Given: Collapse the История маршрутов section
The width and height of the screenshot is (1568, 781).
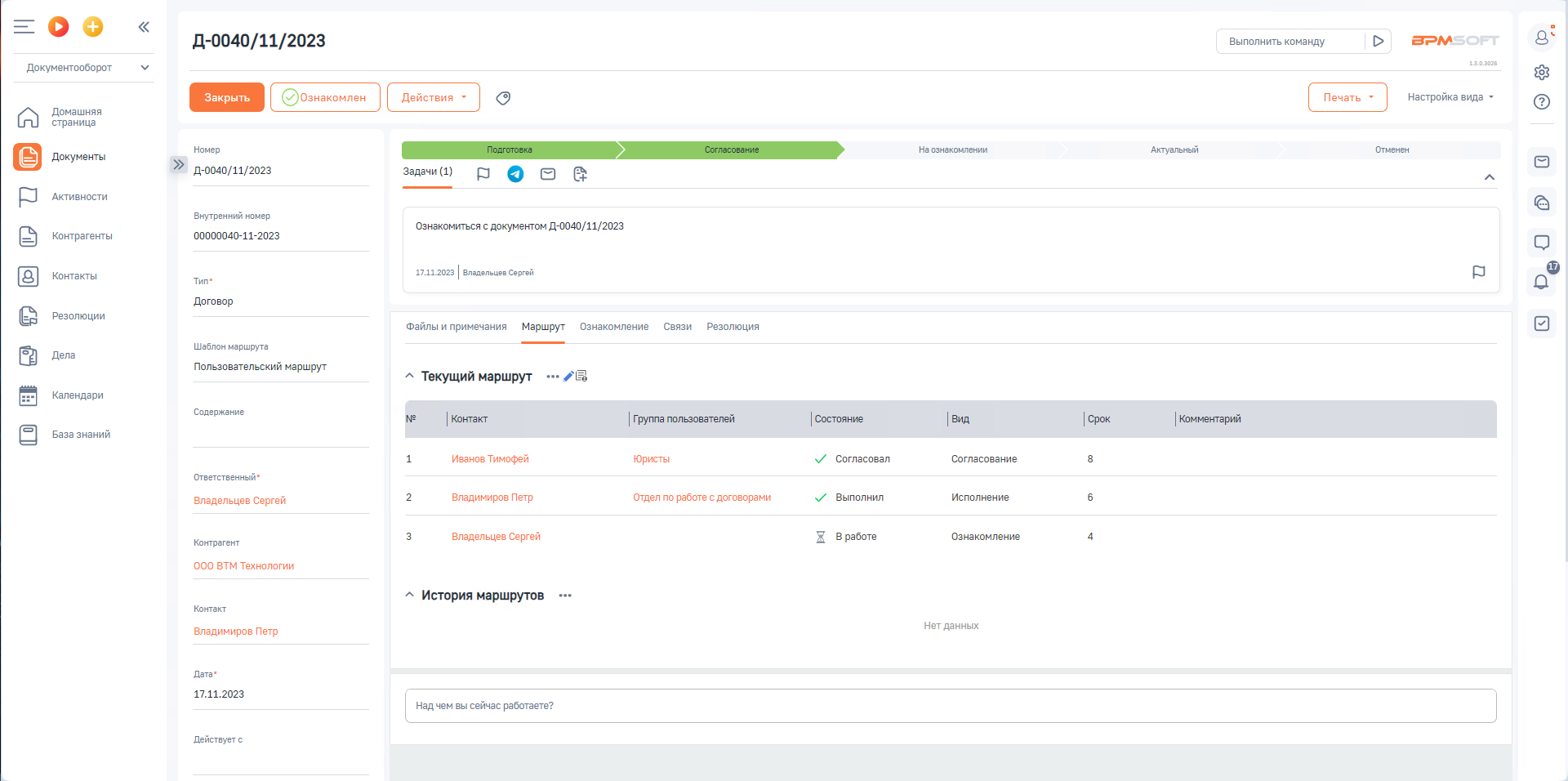Looking at the screenshot, I should click(x=410, y=596).
